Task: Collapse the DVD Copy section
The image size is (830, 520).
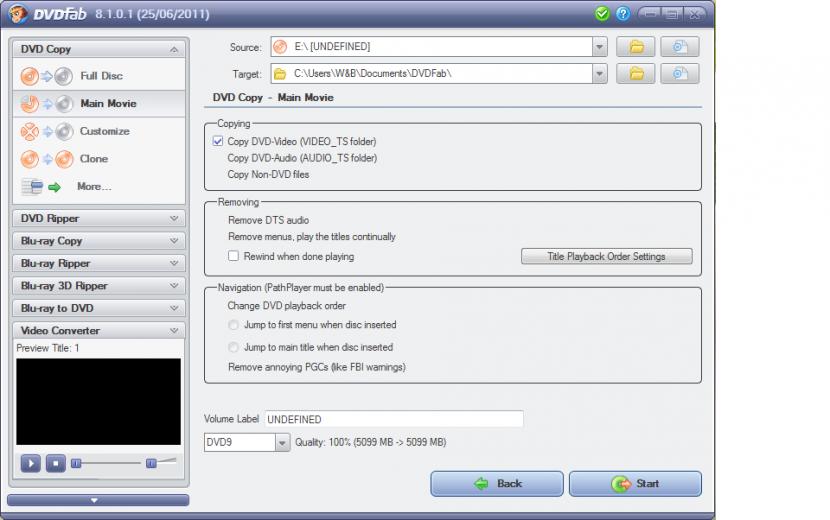Action: (x=99, y=49)
